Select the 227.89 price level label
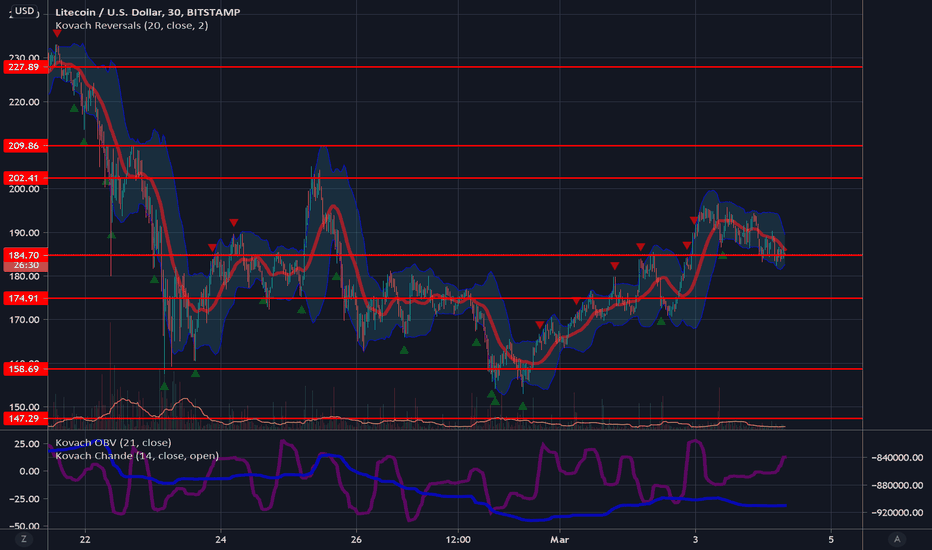The height and width of the screenshot is (550, 932). coord(25,67)
